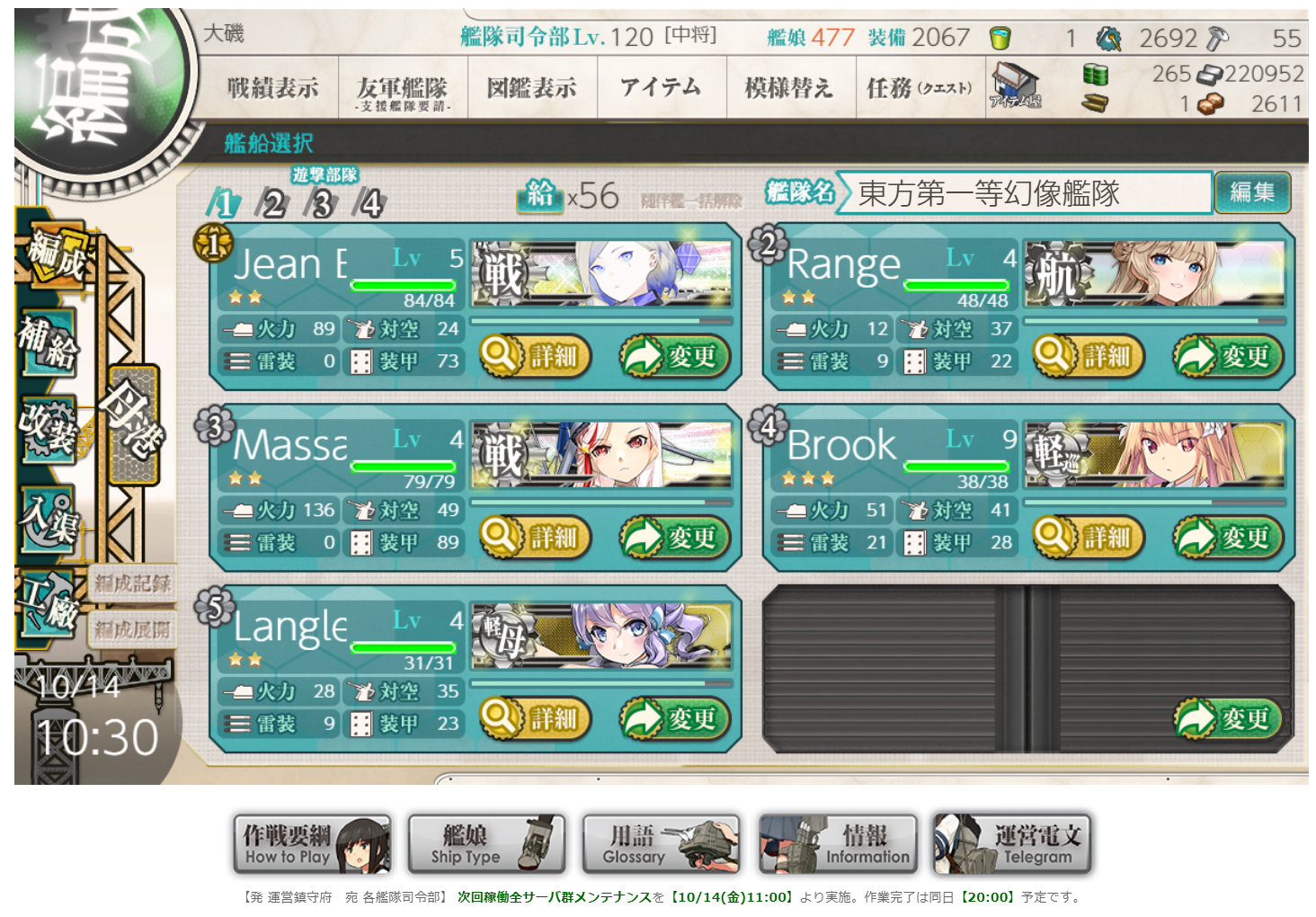Open the アイテム屋 item shop icon
Viewport: 1316px width, 917px height.
[x=1015, y=86]
